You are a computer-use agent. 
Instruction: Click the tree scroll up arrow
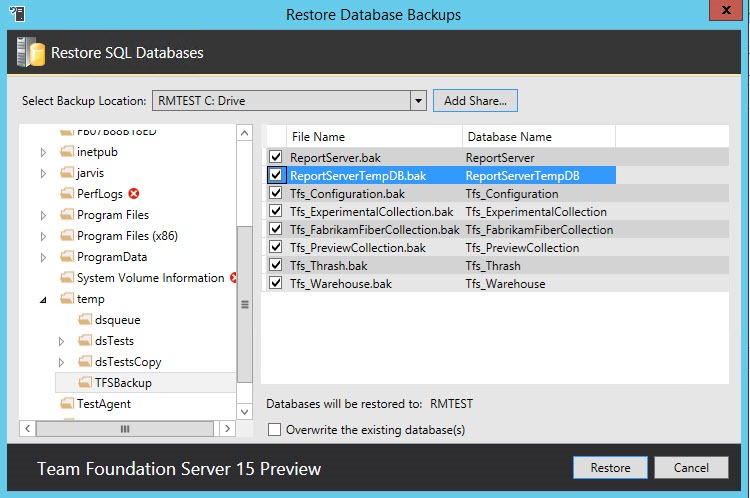[x=244, y=133]
